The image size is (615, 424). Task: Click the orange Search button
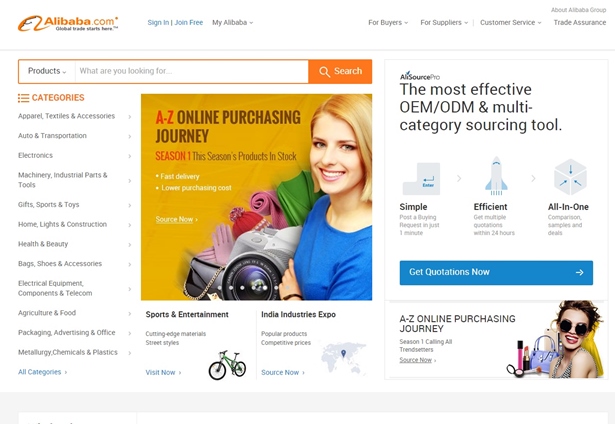340,71
